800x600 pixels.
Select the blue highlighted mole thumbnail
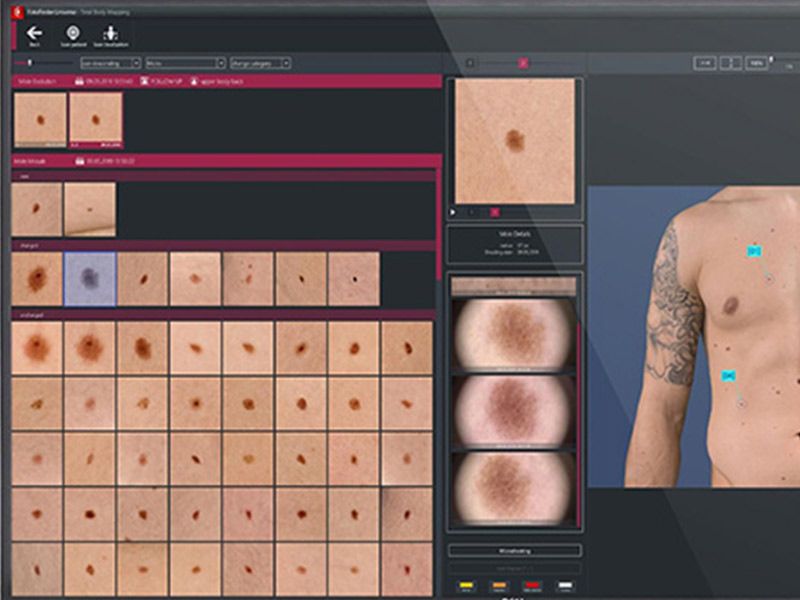(x=90, y=278)
